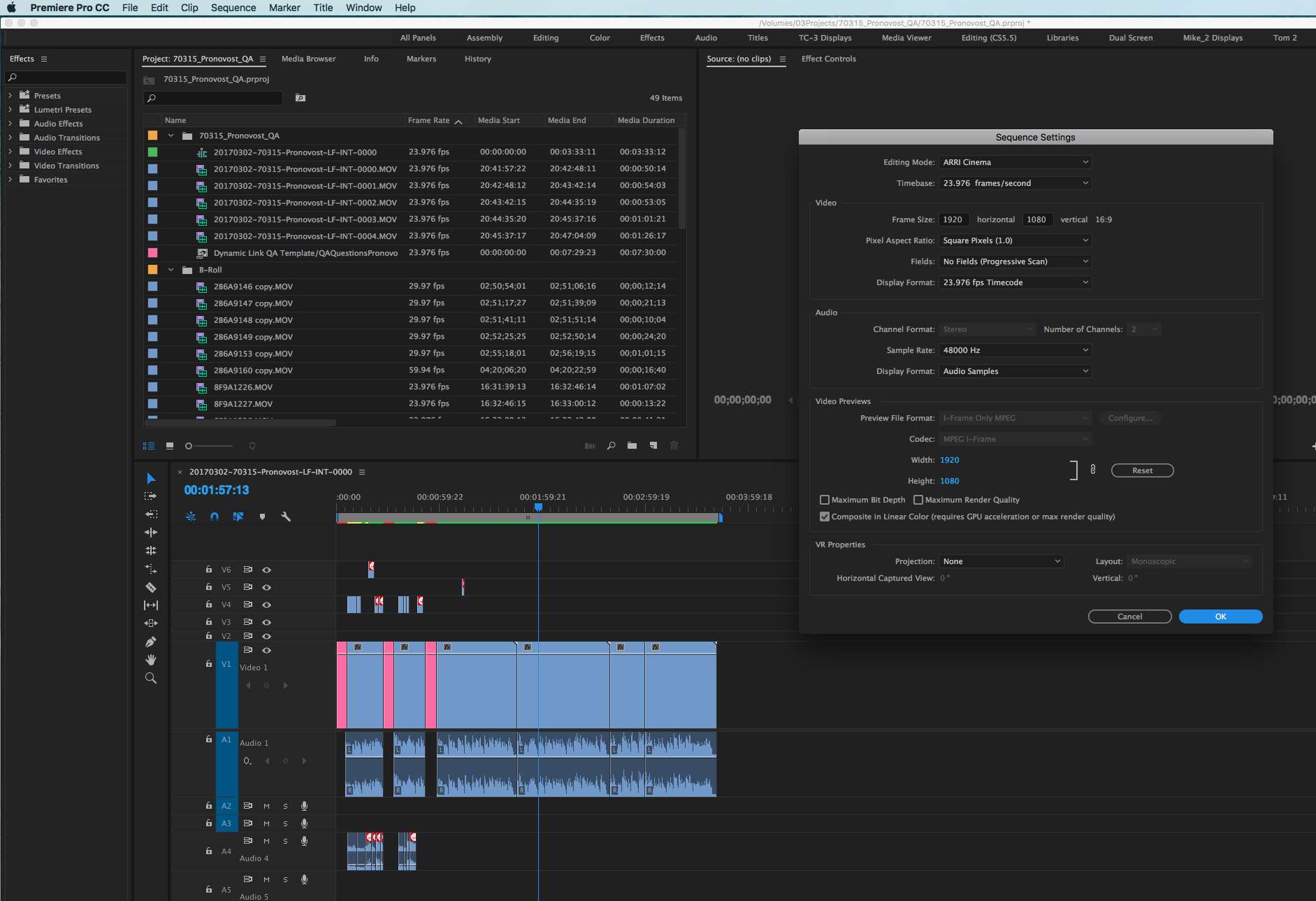
Task: Open Timebase dropdown
Action: point(1015,183)
